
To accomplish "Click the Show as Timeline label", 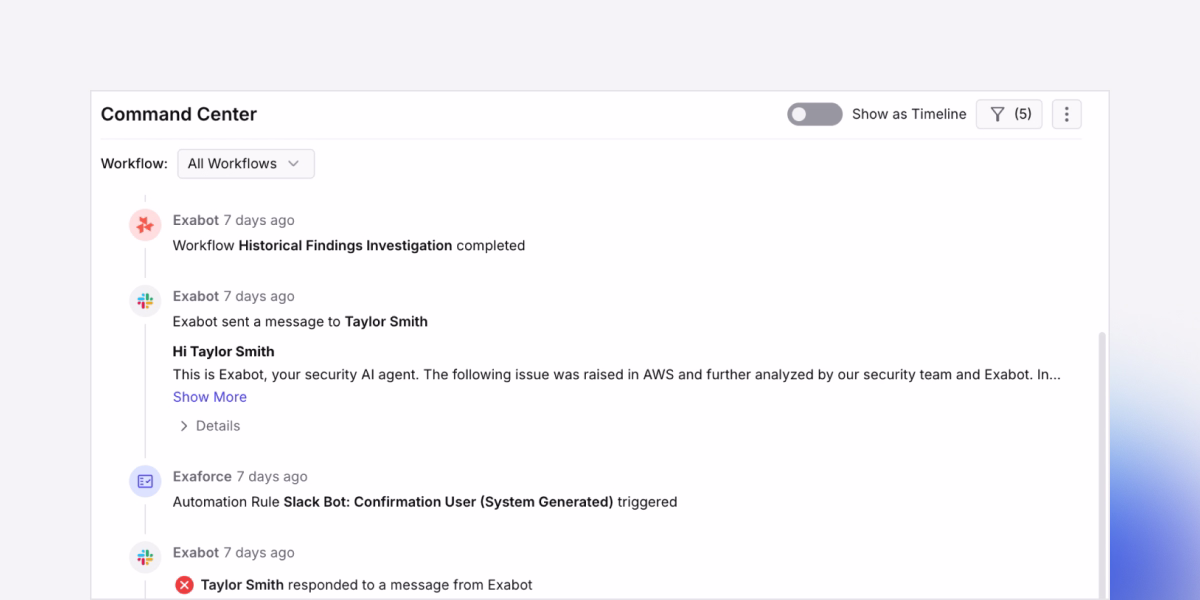I will tap(909, 114).
